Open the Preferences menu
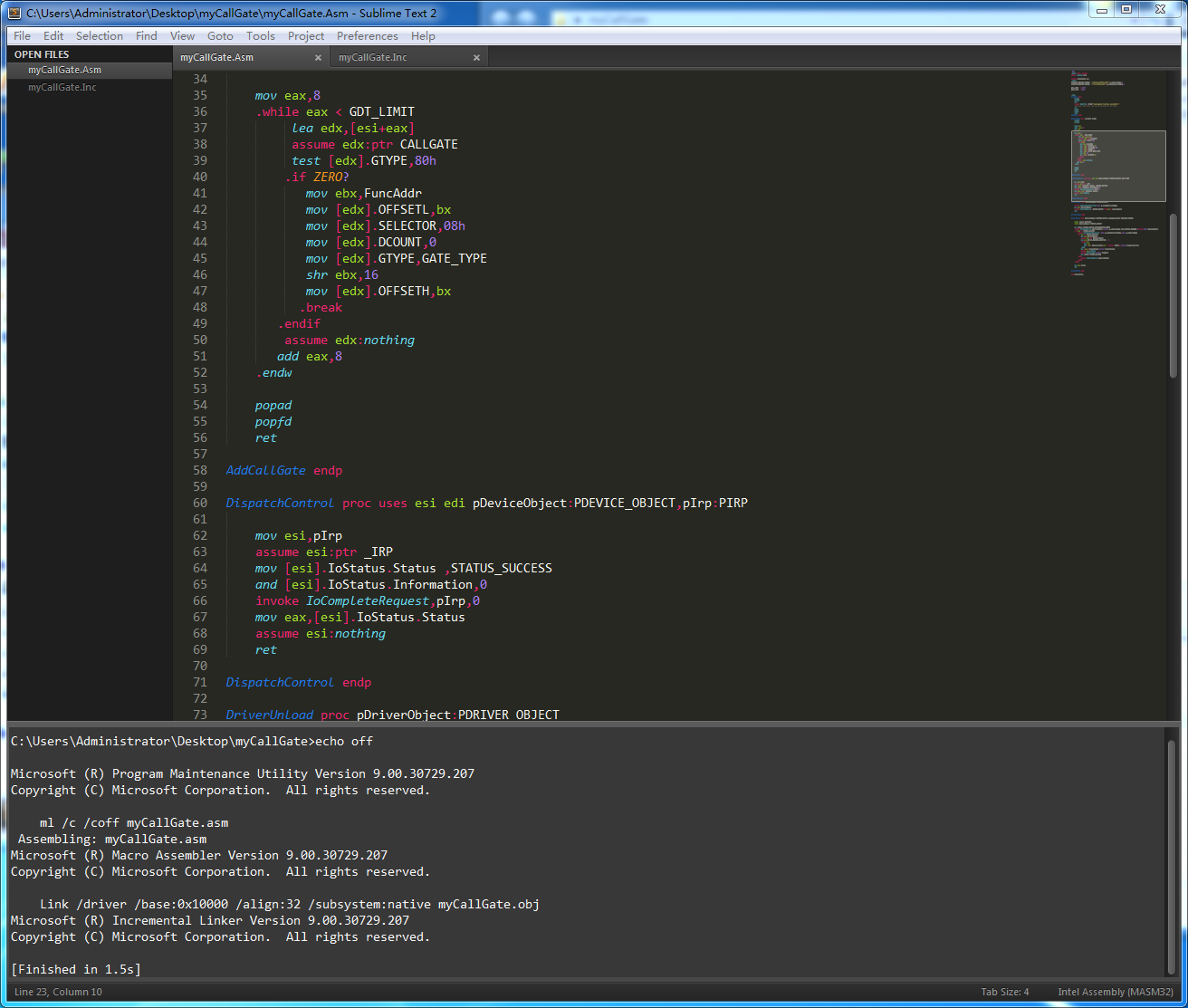 pos(368,36)
